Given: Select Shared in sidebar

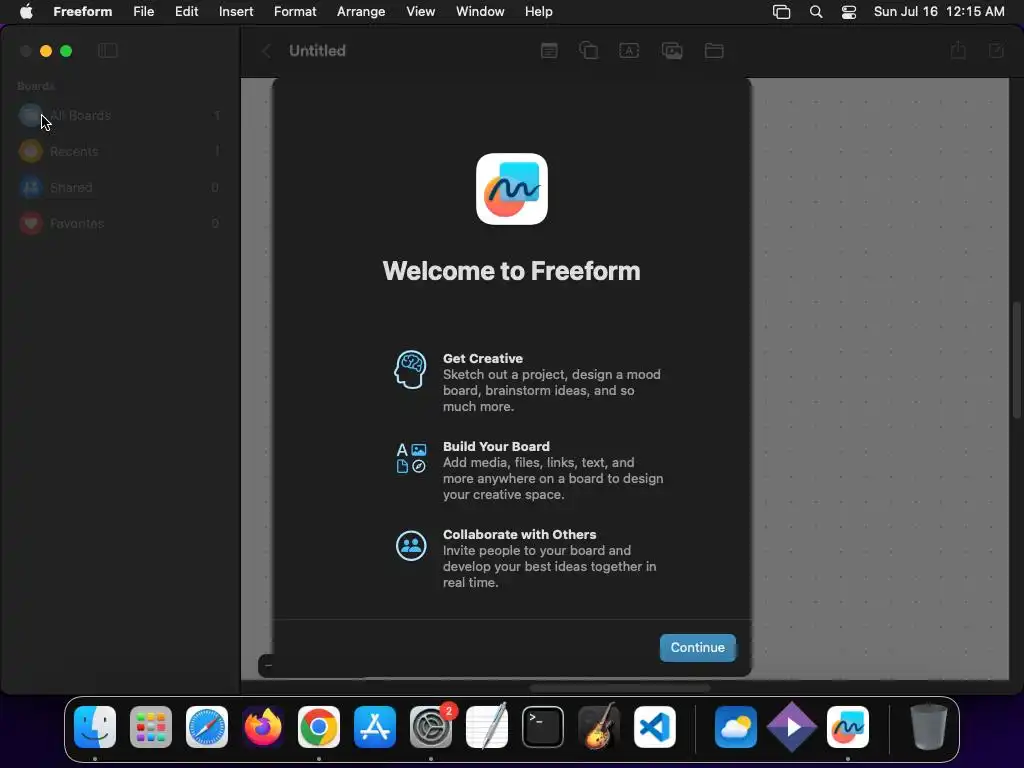Looking at the screenshot, I should tap(119, 187).
